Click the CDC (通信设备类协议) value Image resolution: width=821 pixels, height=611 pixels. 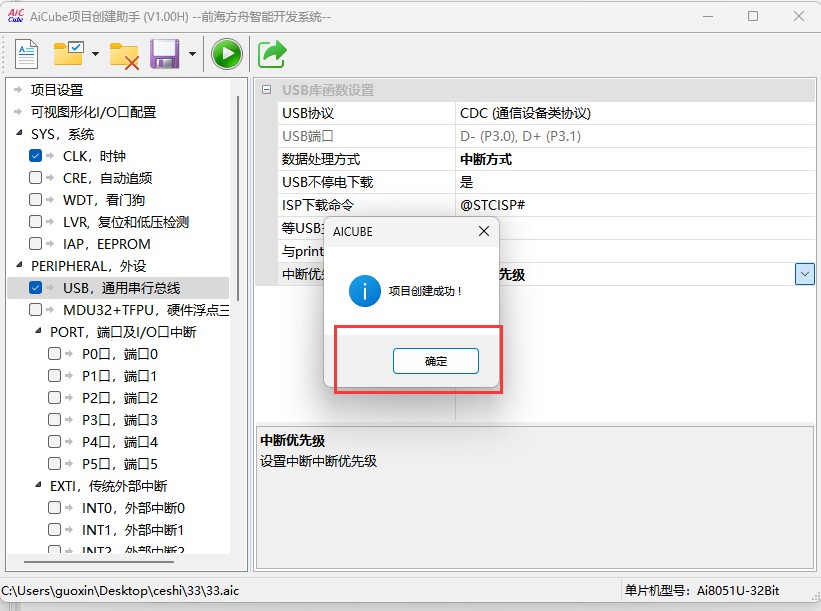click(525, 113)
